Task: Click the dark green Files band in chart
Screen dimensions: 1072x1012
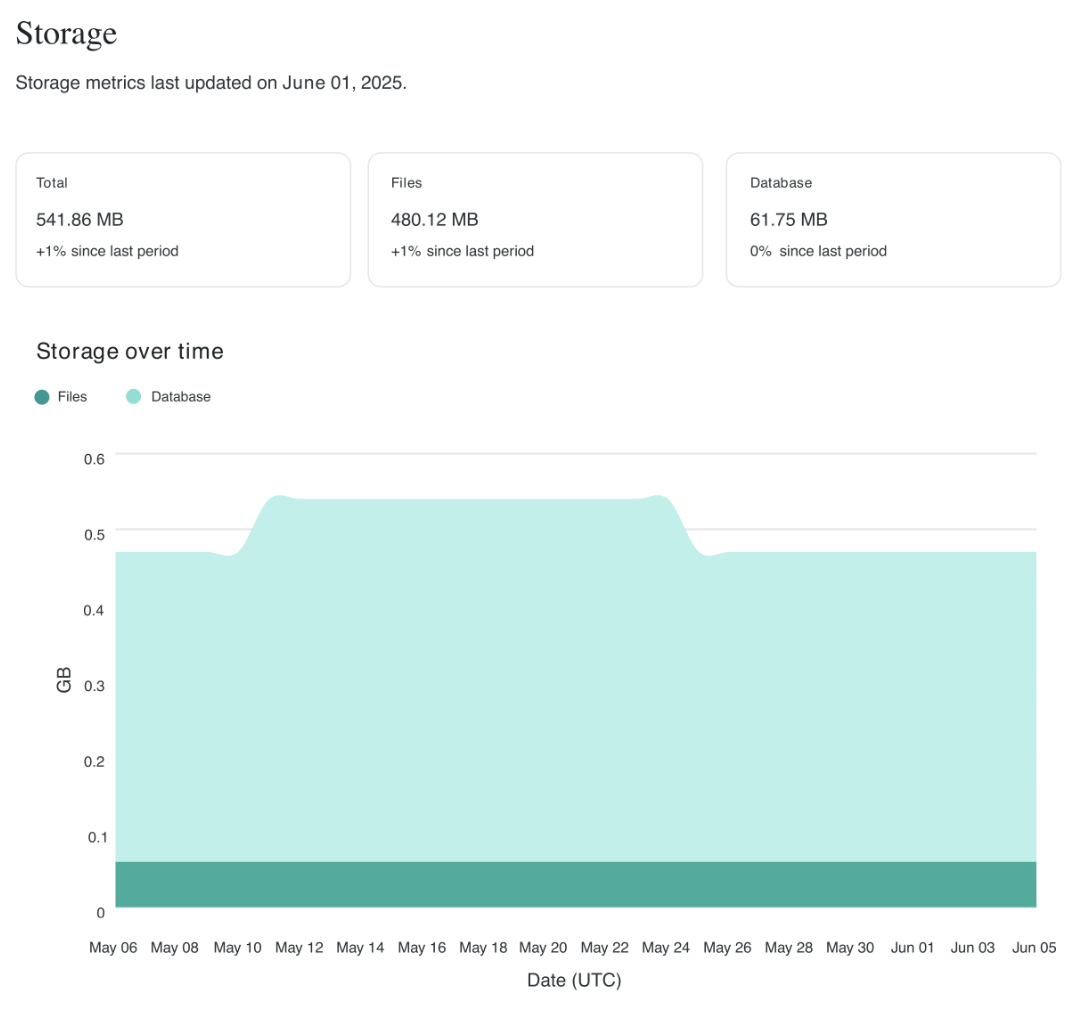Action: 575,884
